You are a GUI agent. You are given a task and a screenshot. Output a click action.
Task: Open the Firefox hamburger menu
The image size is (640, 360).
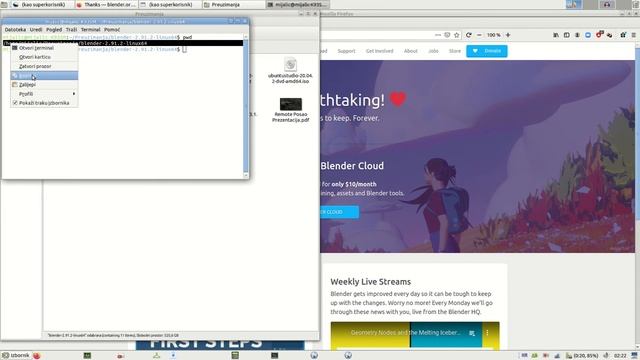[x=634, y=35]
